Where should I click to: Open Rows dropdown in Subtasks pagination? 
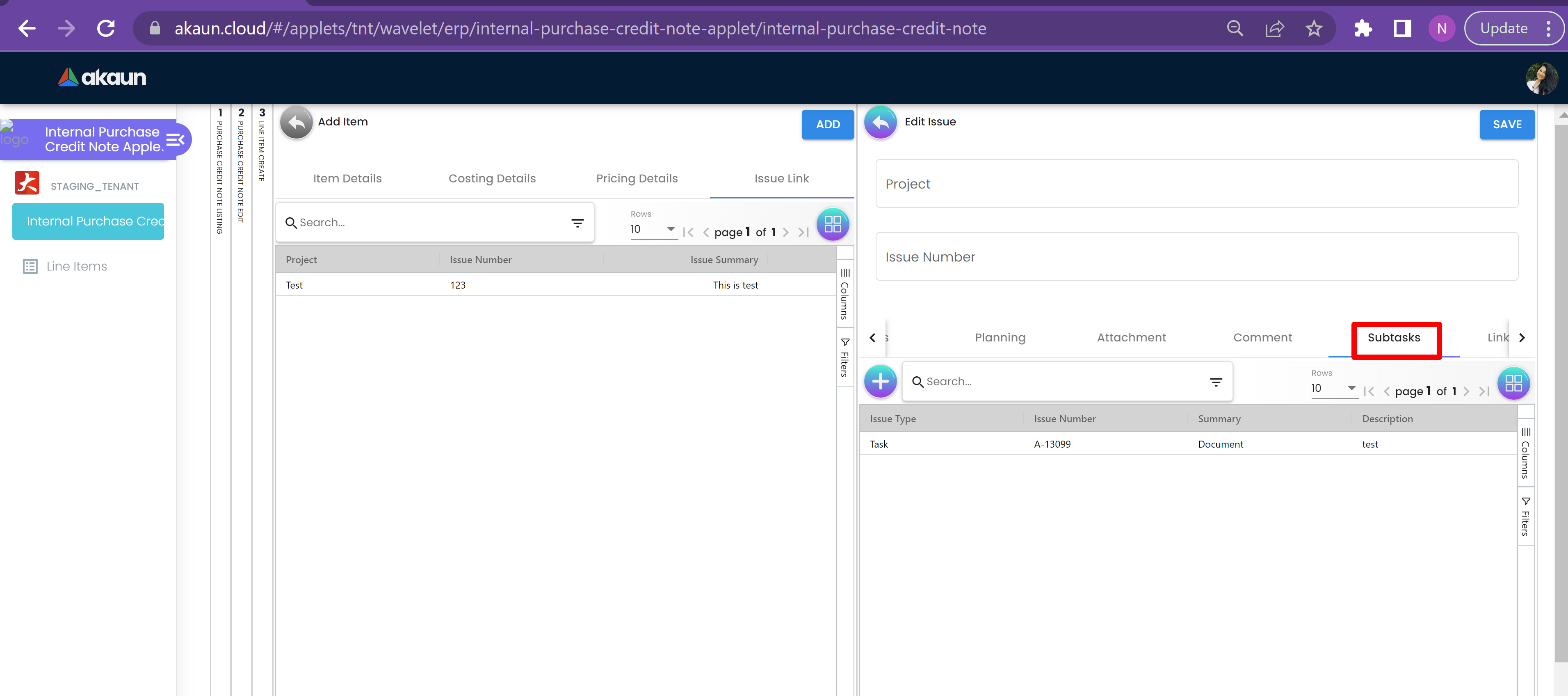(x=1334, y=388)
